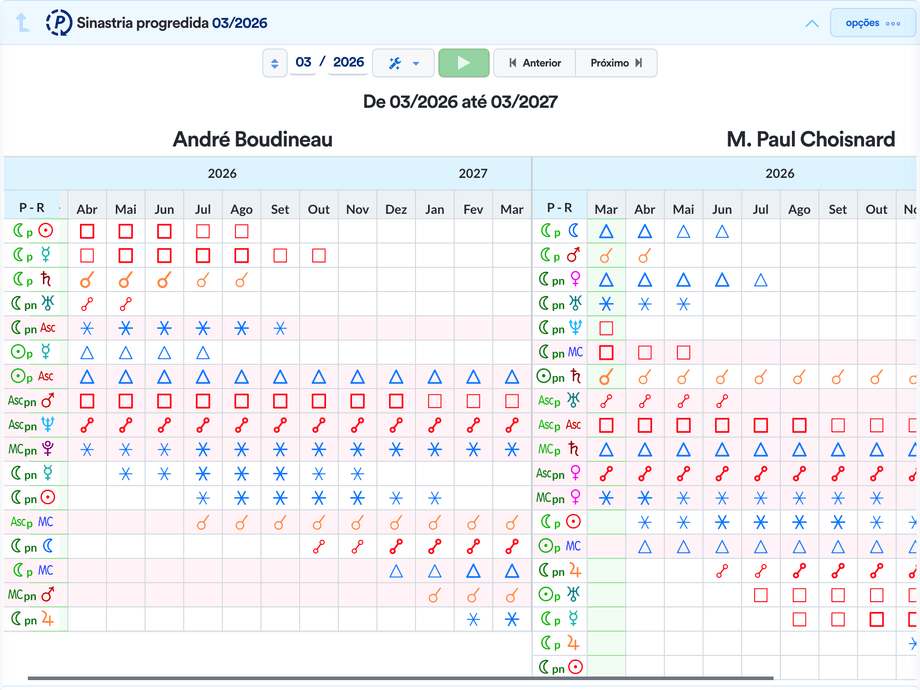Click the green play button
The height and width of the screenshot is (690, 920).
click(x=464, y=63)
